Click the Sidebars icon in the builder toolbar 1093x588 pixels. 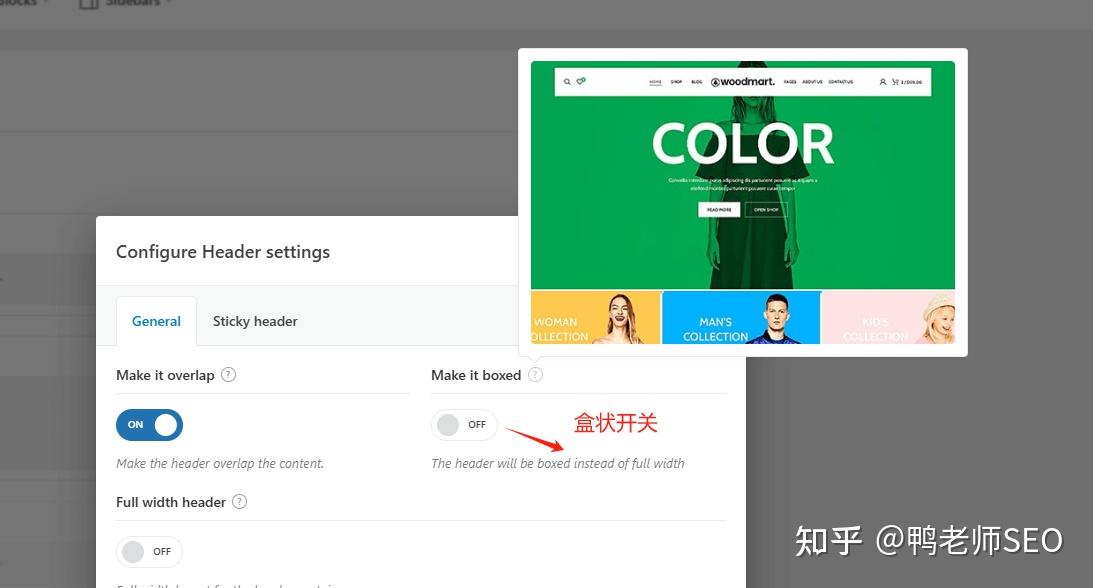[88, 5]
